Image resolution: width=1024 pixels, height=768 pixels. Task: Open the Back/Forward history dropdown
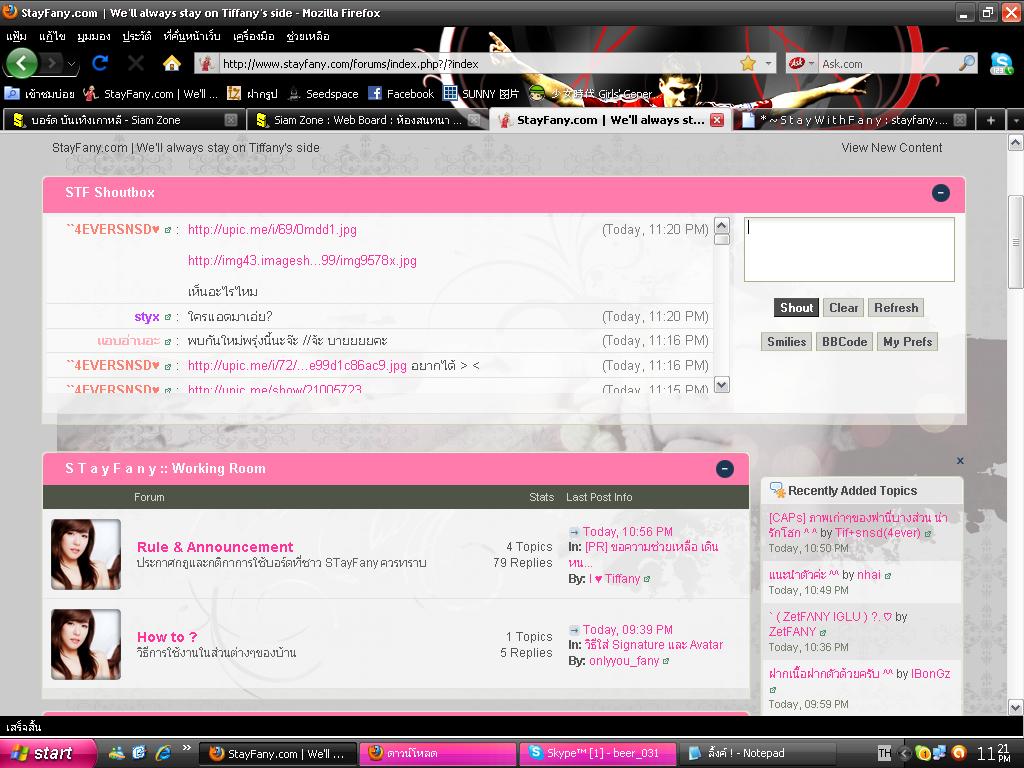coord(72,64)
